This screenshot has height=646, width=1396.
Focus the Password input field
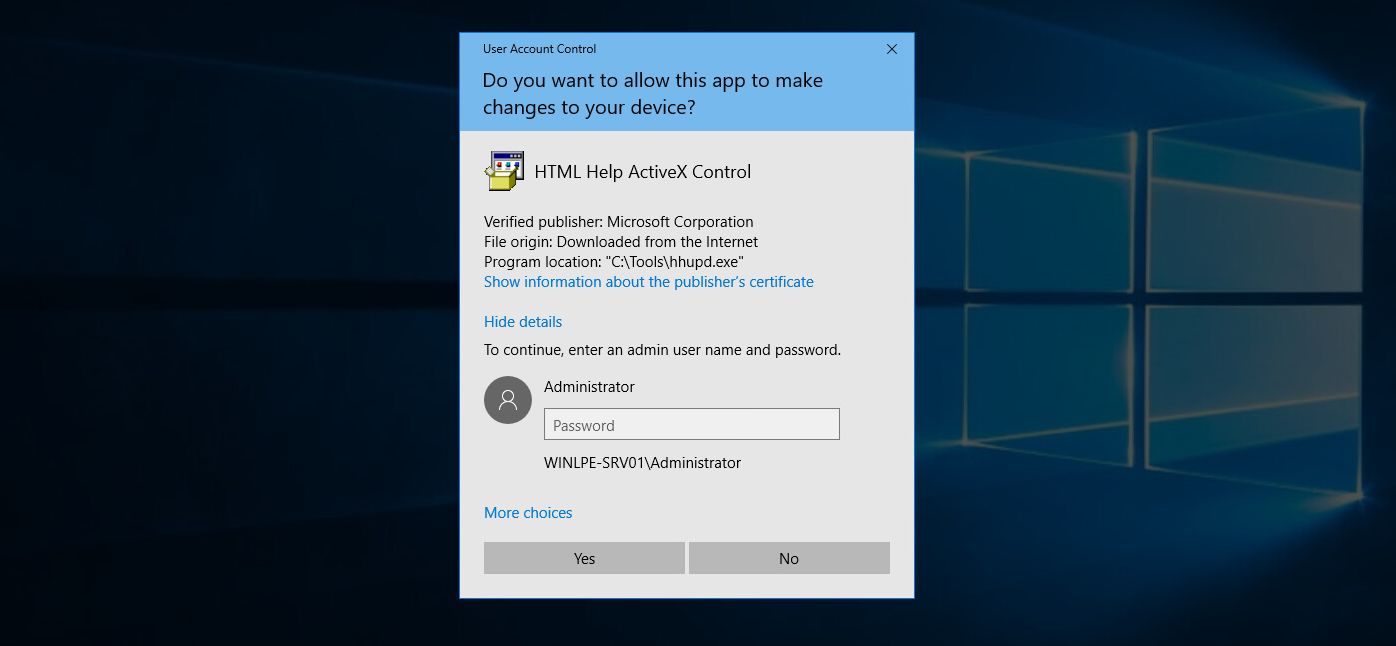(x=691, y=425)
